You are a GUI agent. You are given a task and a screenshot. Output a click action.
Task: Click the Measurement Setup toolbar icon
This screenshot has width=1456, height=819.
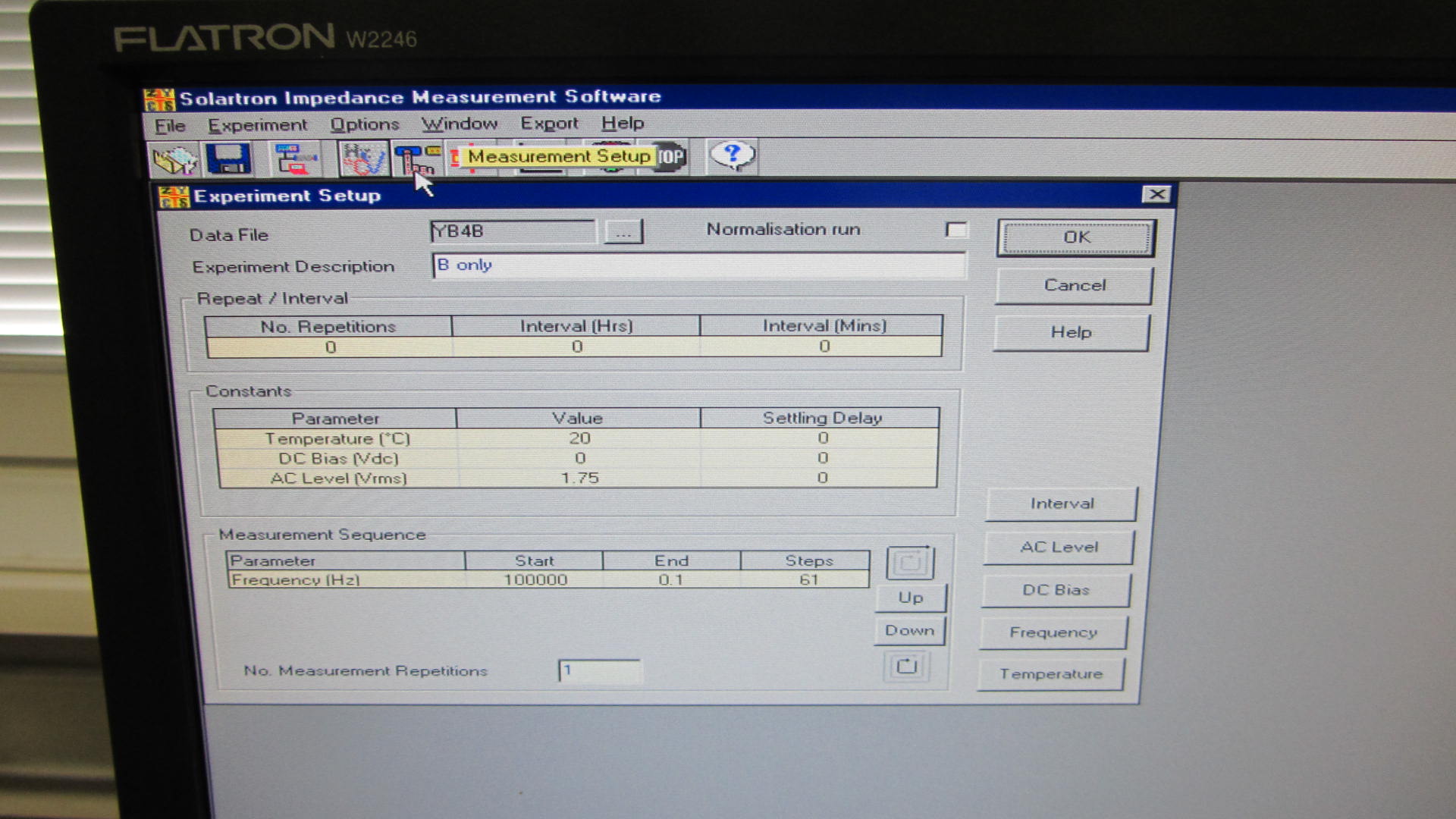(416, 158)
